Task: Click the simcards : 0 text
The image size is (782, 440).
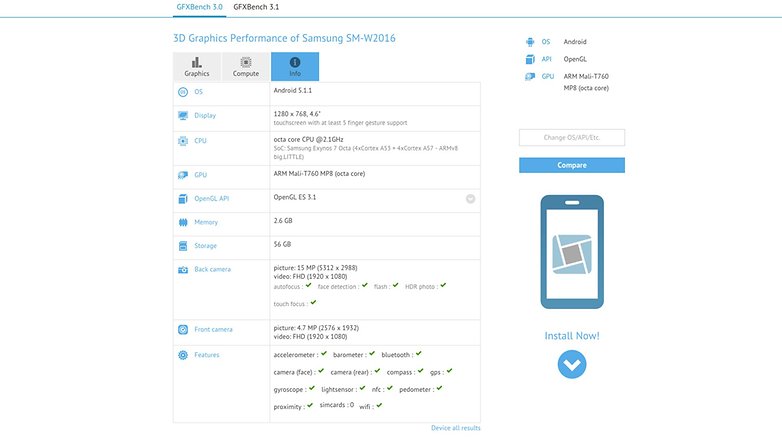Action: 337,405
